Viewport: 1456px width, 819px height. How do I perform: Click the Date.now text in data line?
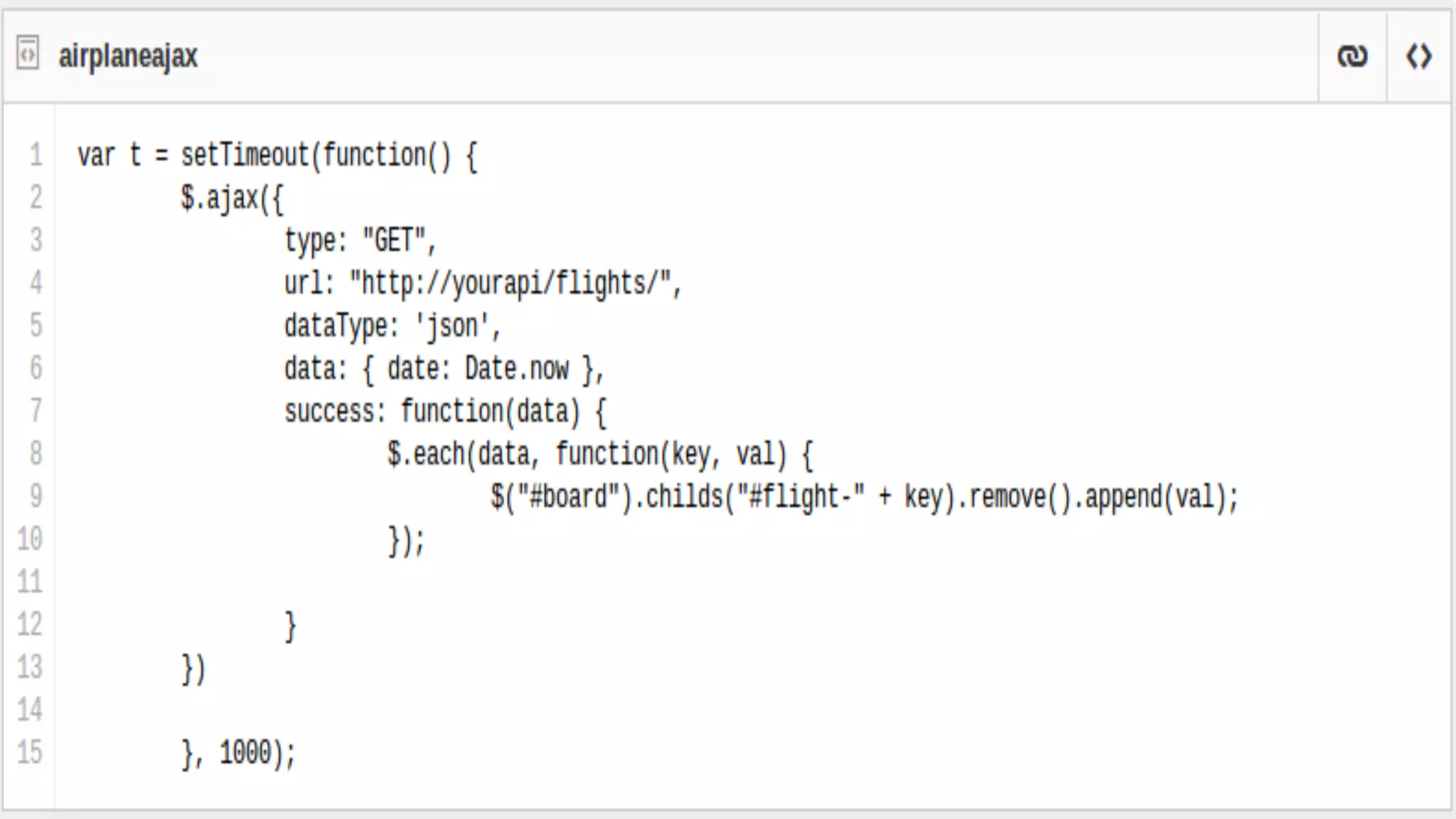[x=517, y=369]
